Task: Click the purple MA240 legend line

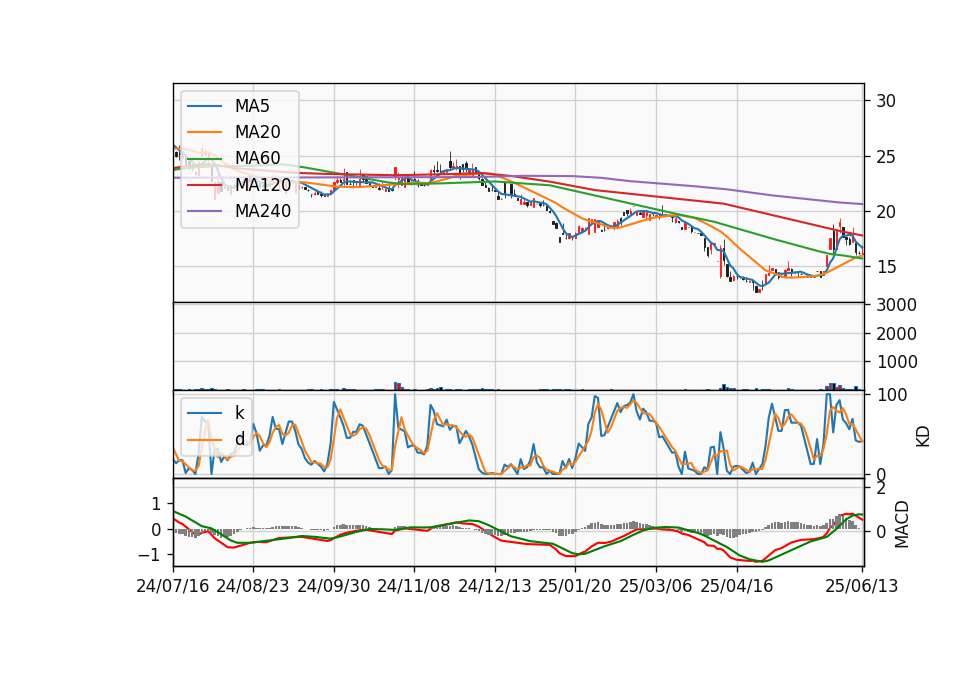Action: tap(204, 211)
